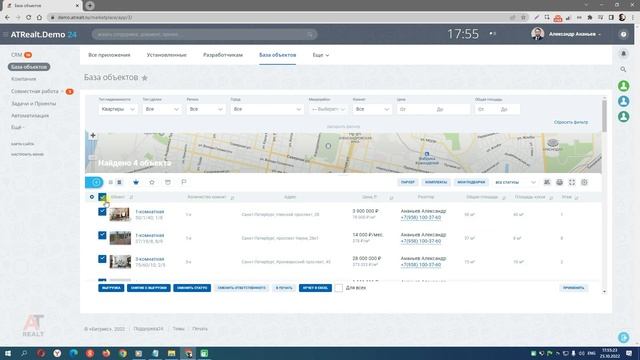
Task: Open Автоматизация in the left menu
Action: [30, 116]
